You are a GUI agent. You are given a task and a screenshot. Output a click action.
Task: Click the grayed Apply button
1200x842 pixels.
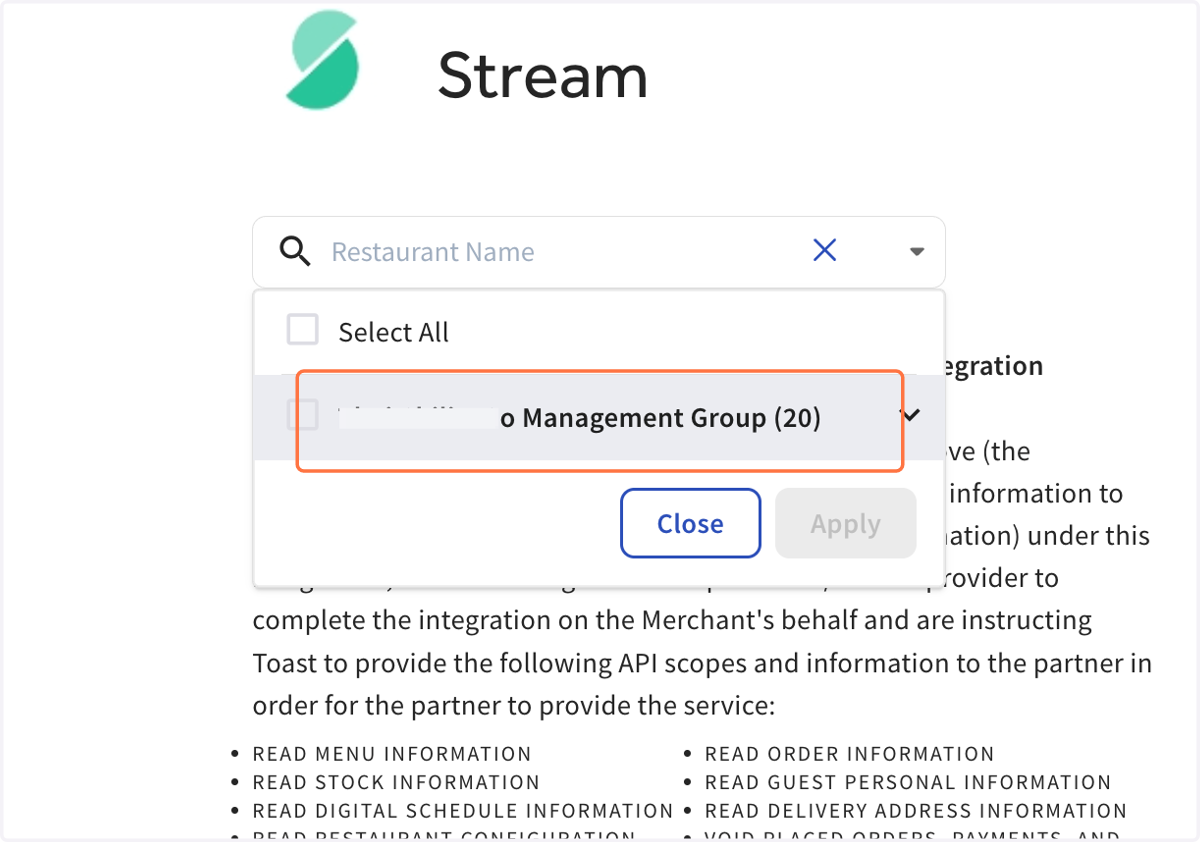tap(846, 523)
